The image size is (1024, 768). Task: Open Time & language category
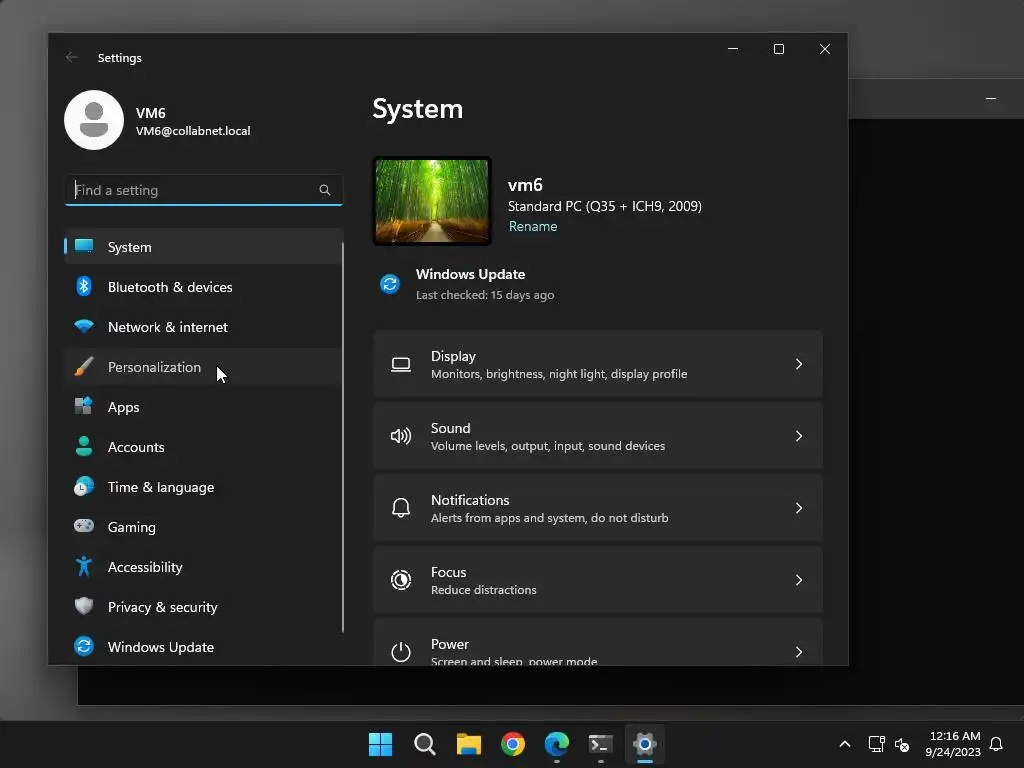coord(204,487)
